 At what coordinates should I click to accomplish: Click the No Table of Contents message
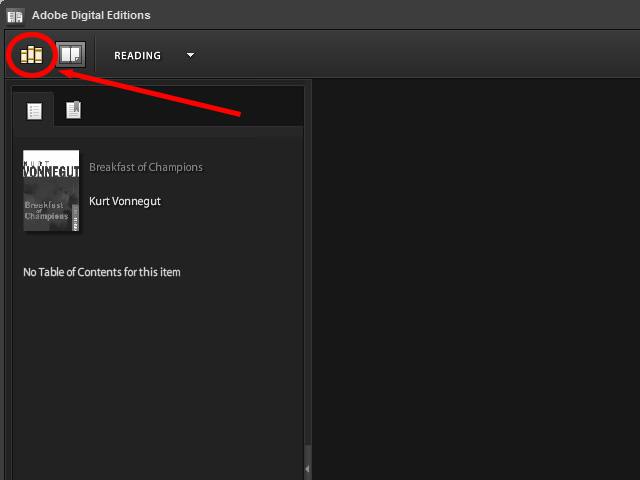[102, 272]
